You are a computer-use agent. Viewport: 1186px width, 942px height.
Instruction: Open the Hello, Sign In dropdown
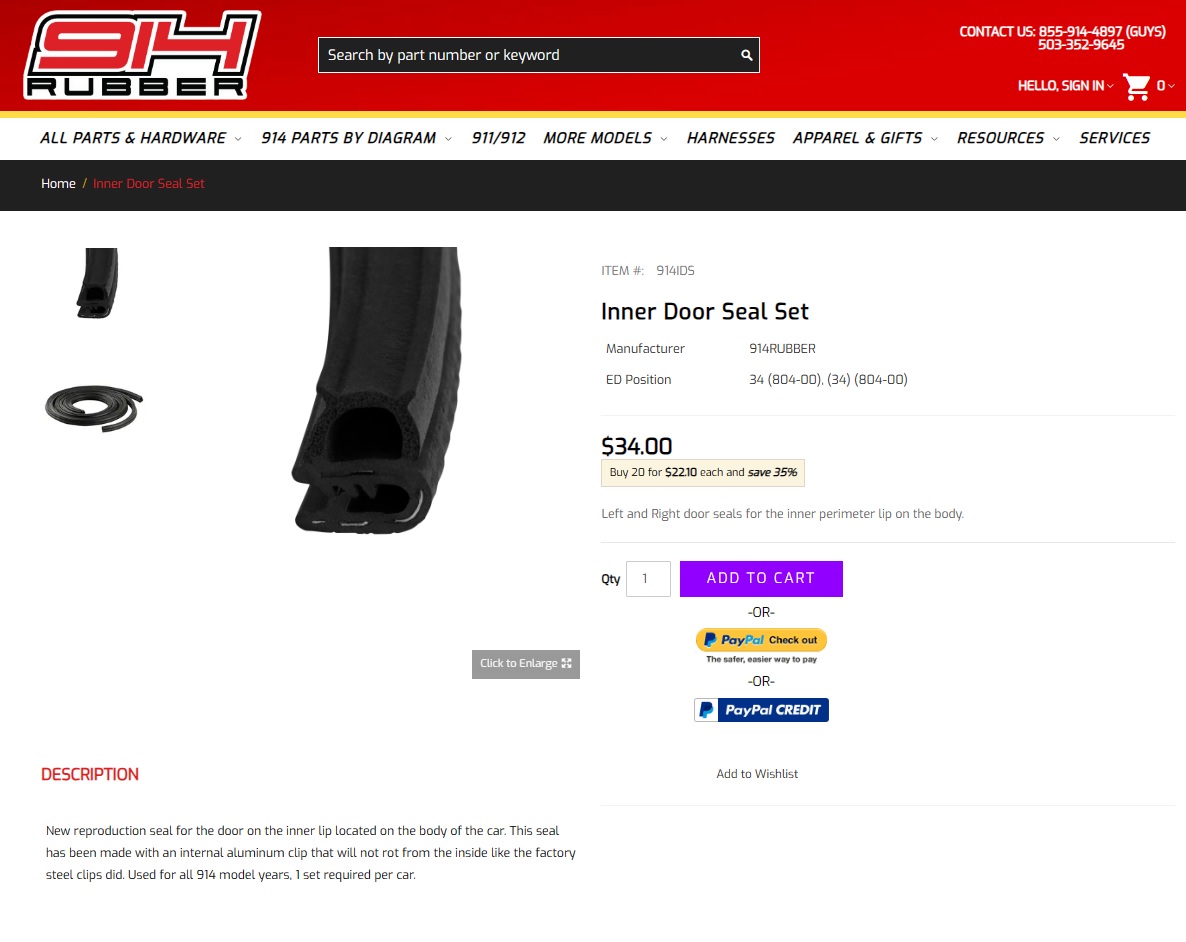(1065, 86)
